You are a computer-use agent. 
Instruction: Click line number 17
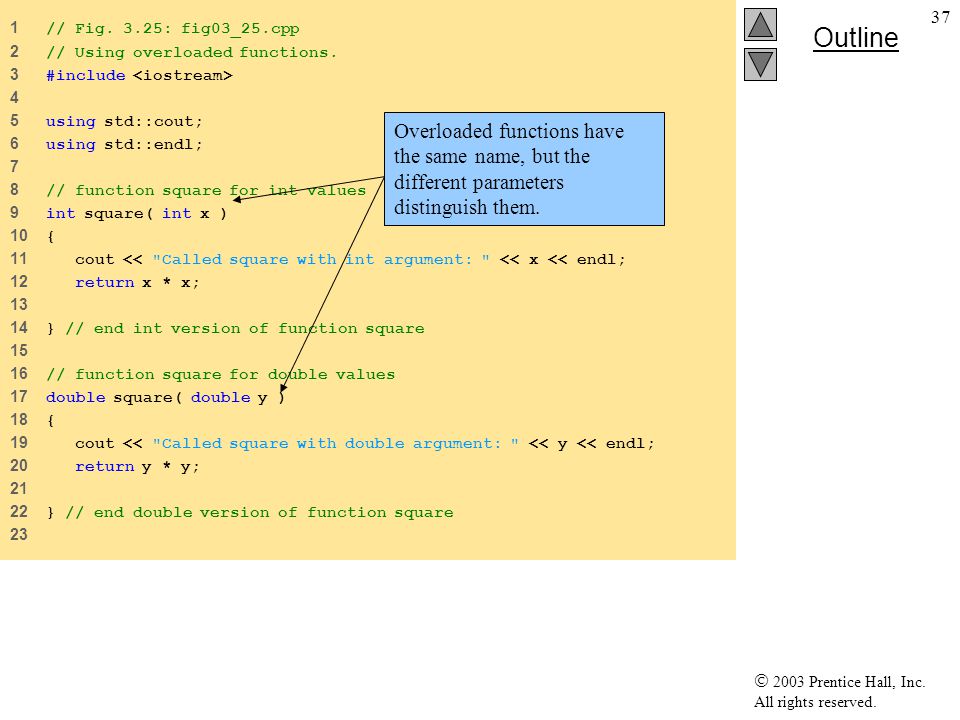click(18, 397)
